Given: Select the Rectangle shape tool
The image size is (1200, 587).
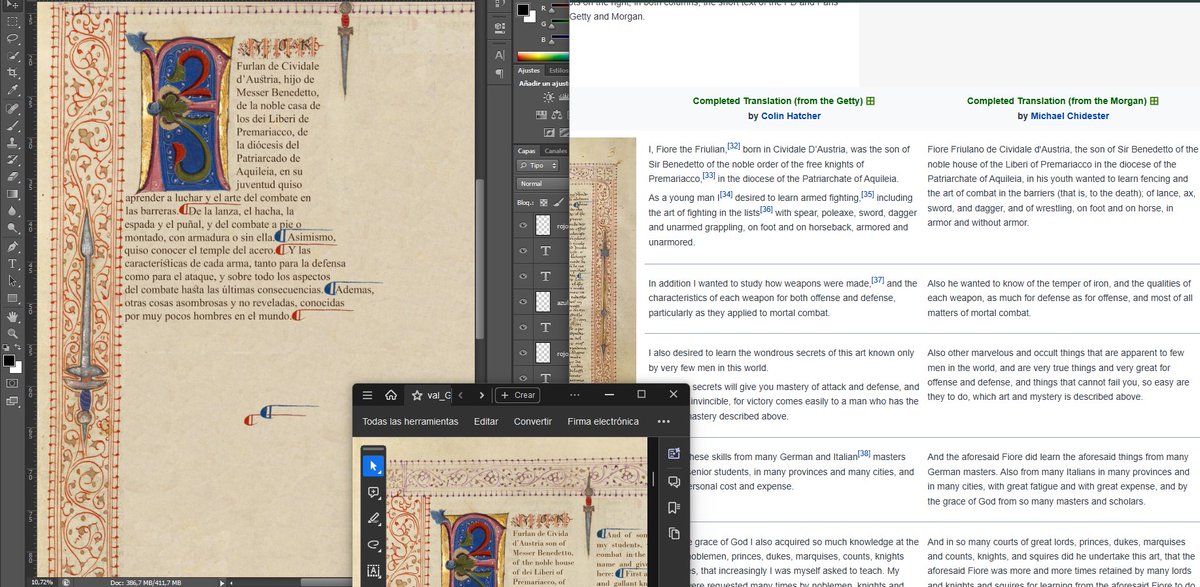Looking at the screenshot, I should (13, 298).
